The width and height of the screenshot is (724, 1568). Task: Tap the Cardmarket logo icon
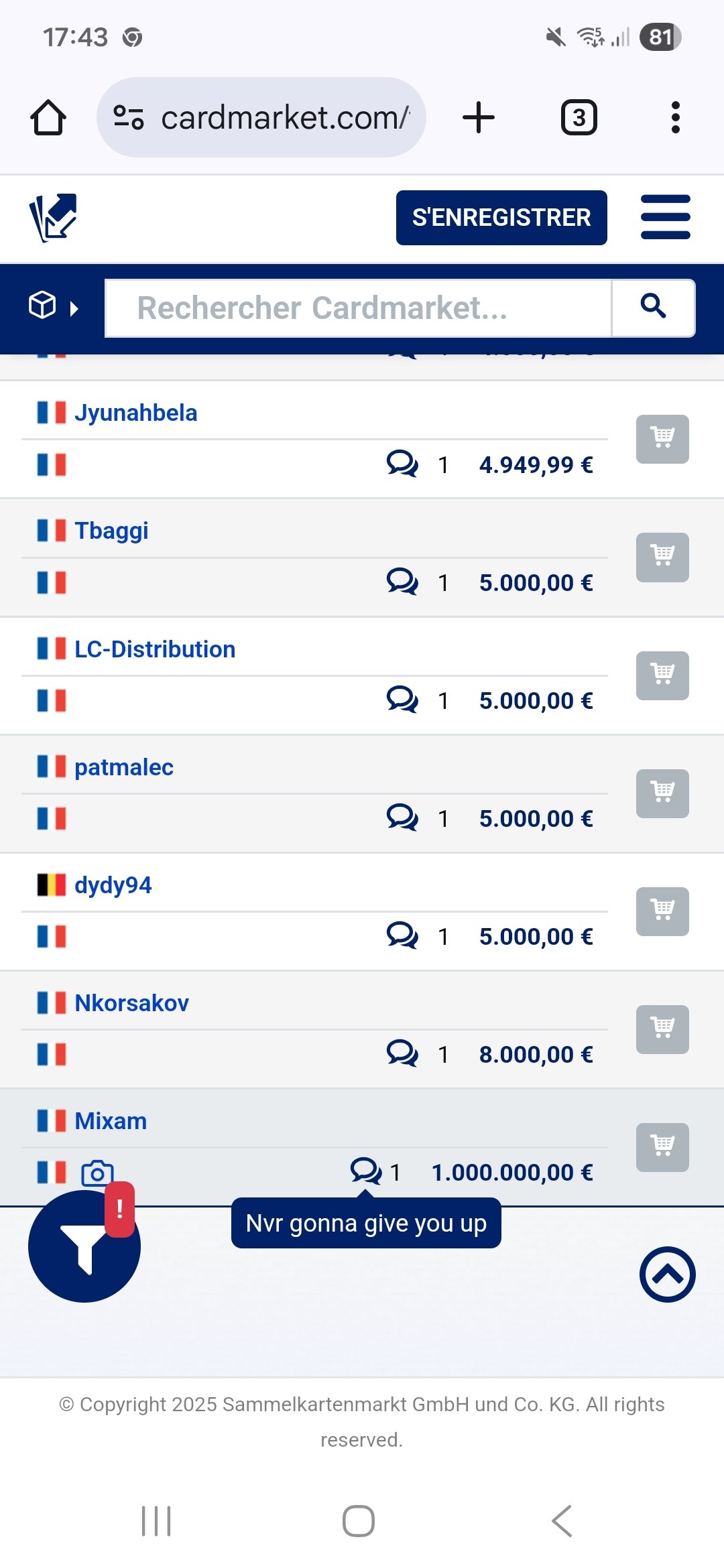(x=53, y=218)
